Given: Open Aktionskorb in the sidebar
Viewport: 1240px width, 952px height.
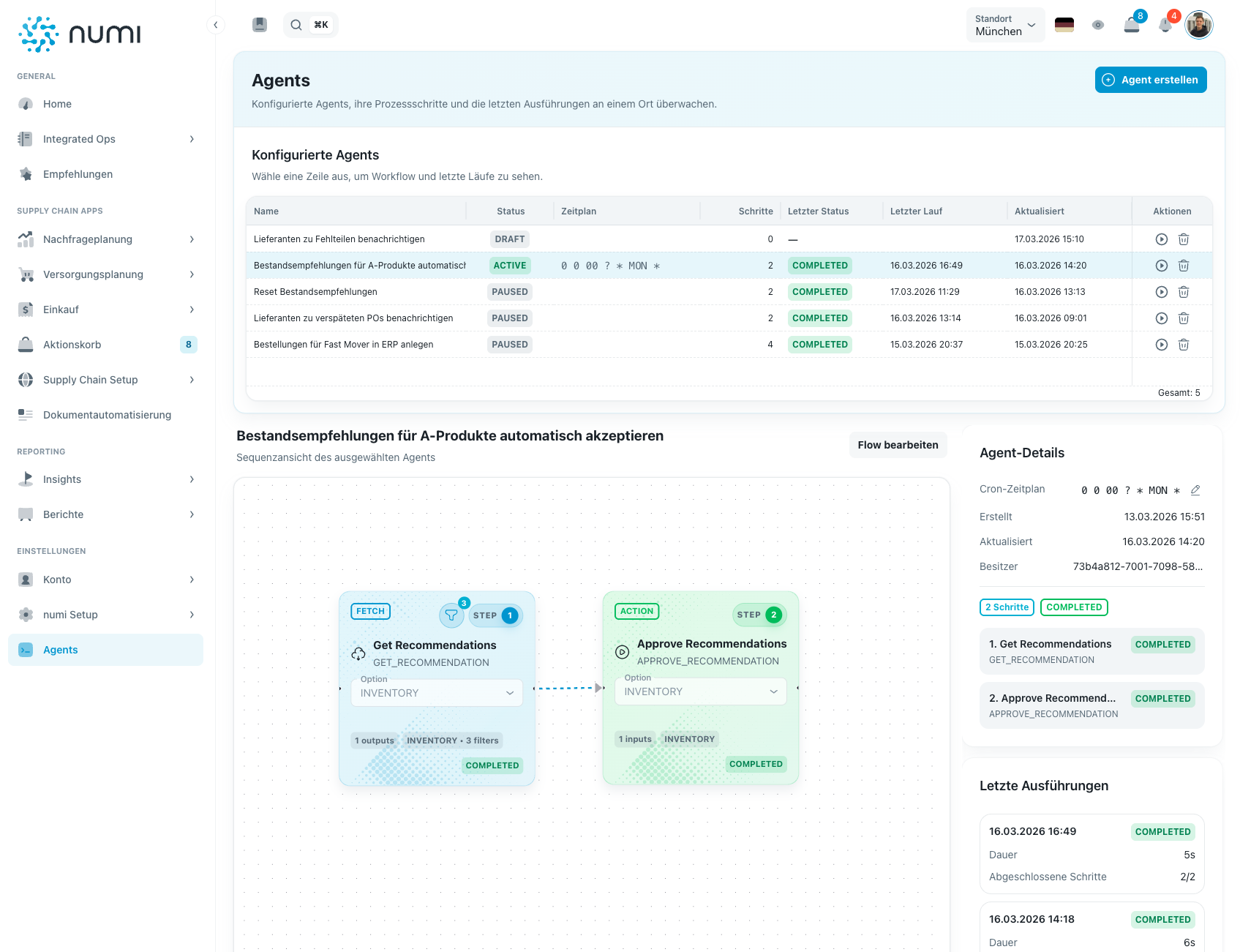Looking at the screenshot, I should coord(72,345).
